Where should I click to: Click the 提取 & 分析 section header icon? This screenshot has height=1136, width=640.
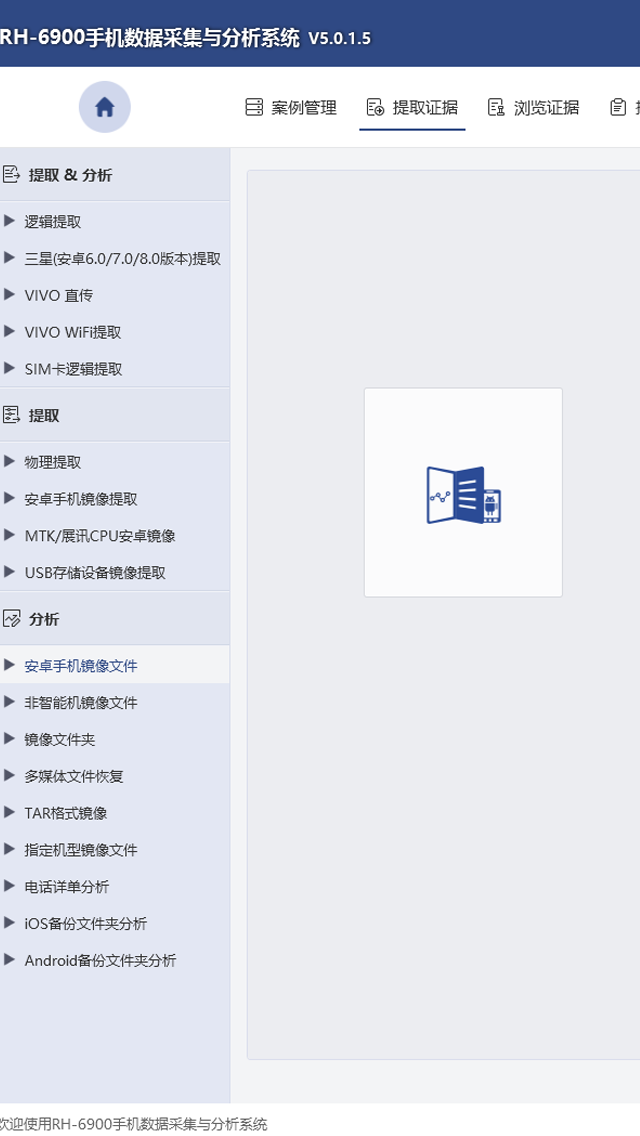click(11, 175)
